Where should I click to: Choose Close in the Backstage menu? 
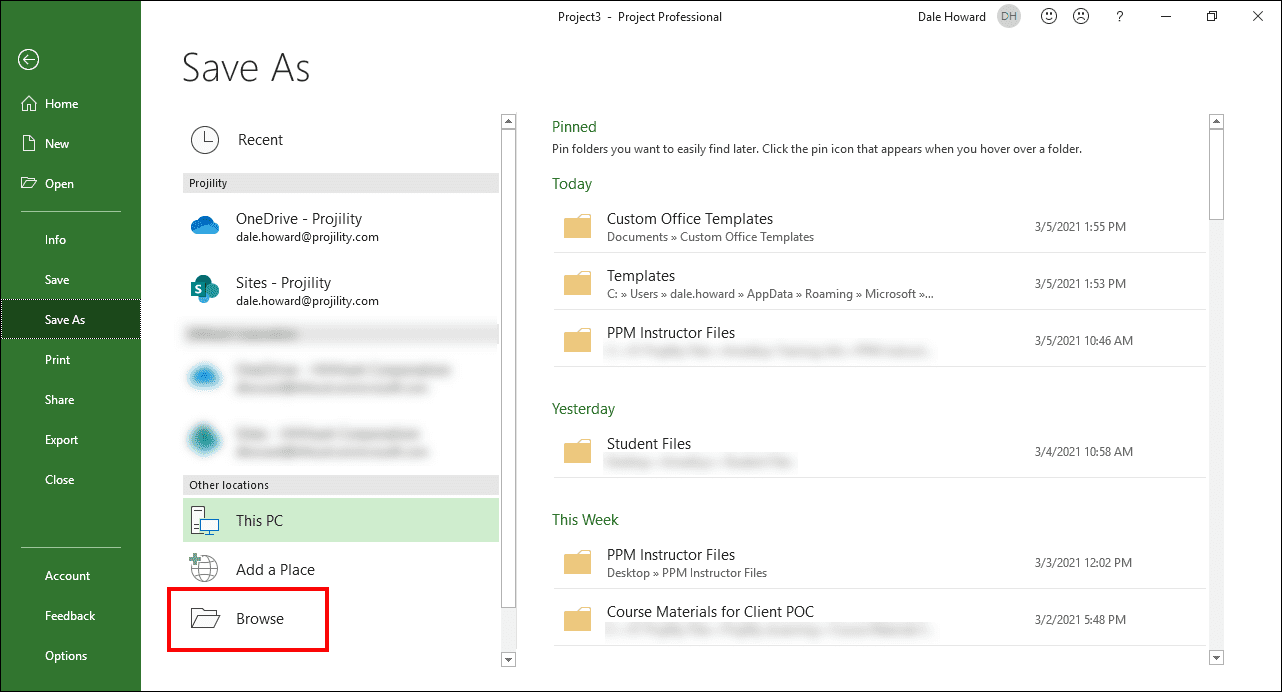70,480
